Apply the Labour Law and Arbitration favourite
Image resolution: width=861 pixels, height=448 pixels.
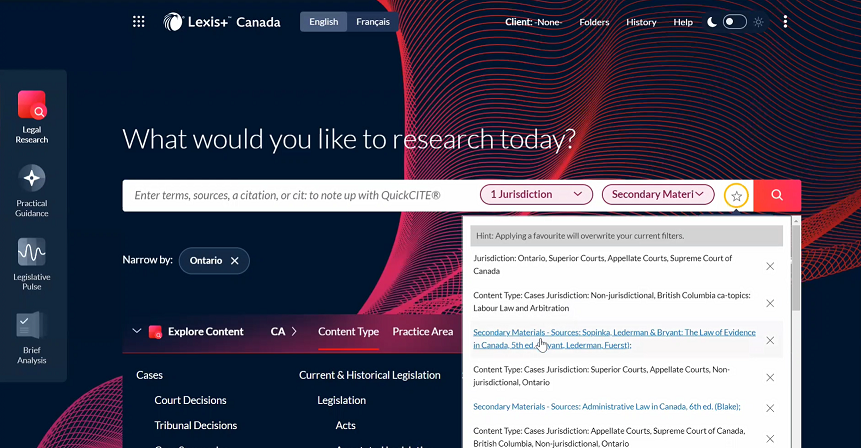click(612, 301)
